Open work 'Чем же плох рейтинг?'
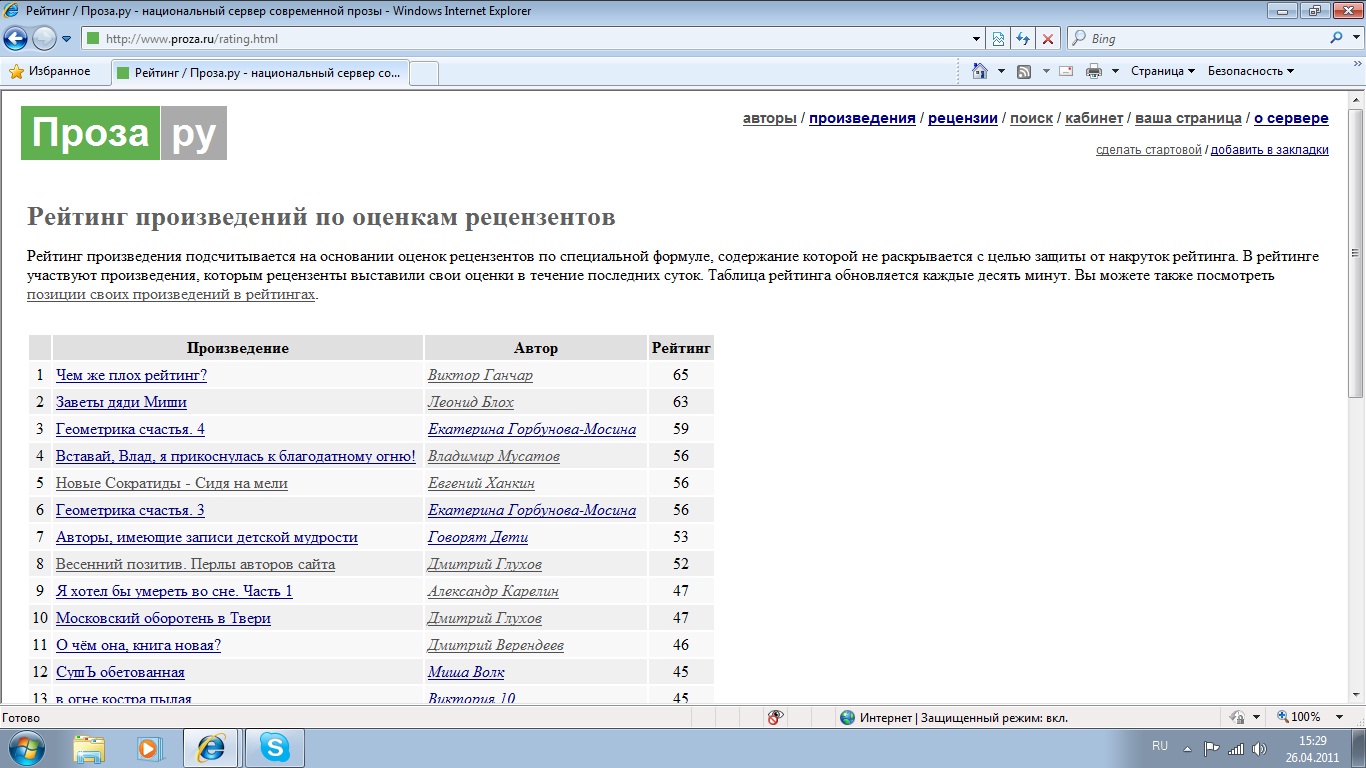1366x768 pixels. click(x=131, y=375)
